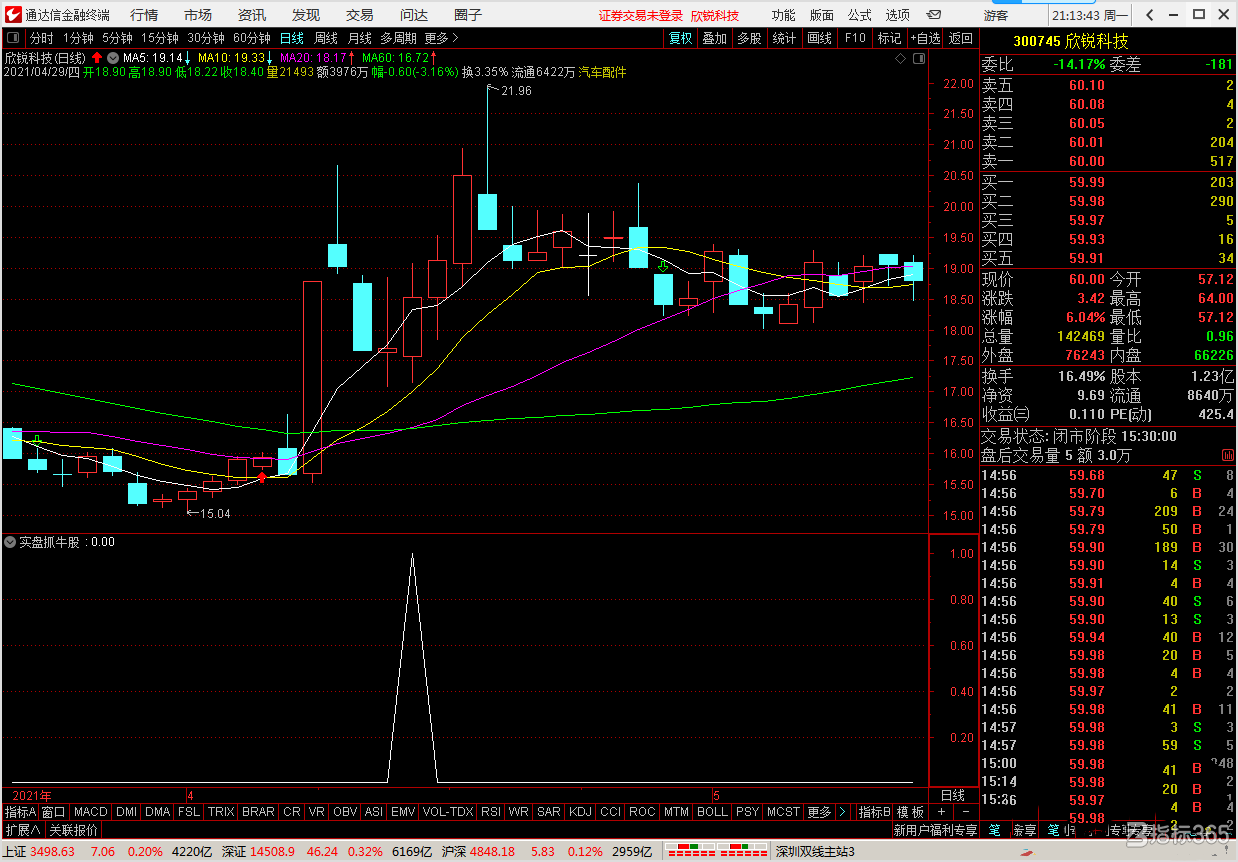Click the 证券交易未登录 login link

[x=641, y=15]
